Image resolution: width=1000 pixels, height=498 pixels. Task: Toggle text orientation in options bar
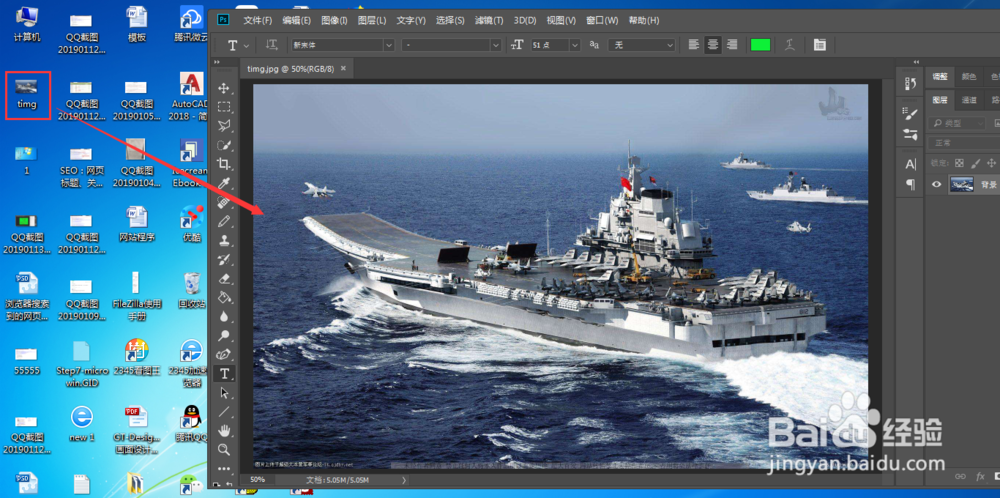click(x=272, y=45)
